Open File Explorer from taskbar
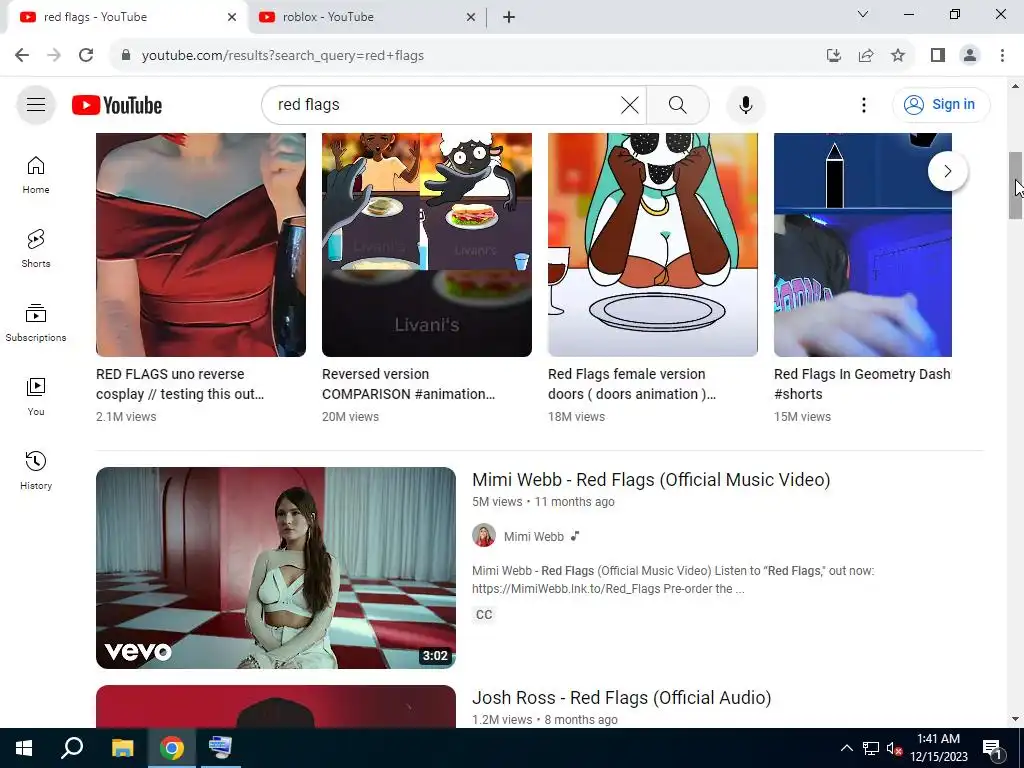Screen dimensions: 1024x768 (x=122, y=748)
